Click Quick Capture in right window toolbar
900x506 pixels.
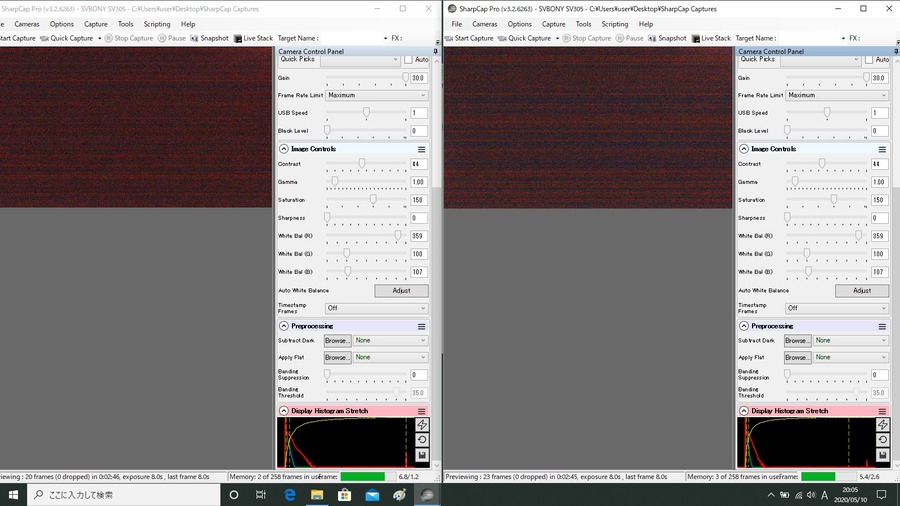524,38
